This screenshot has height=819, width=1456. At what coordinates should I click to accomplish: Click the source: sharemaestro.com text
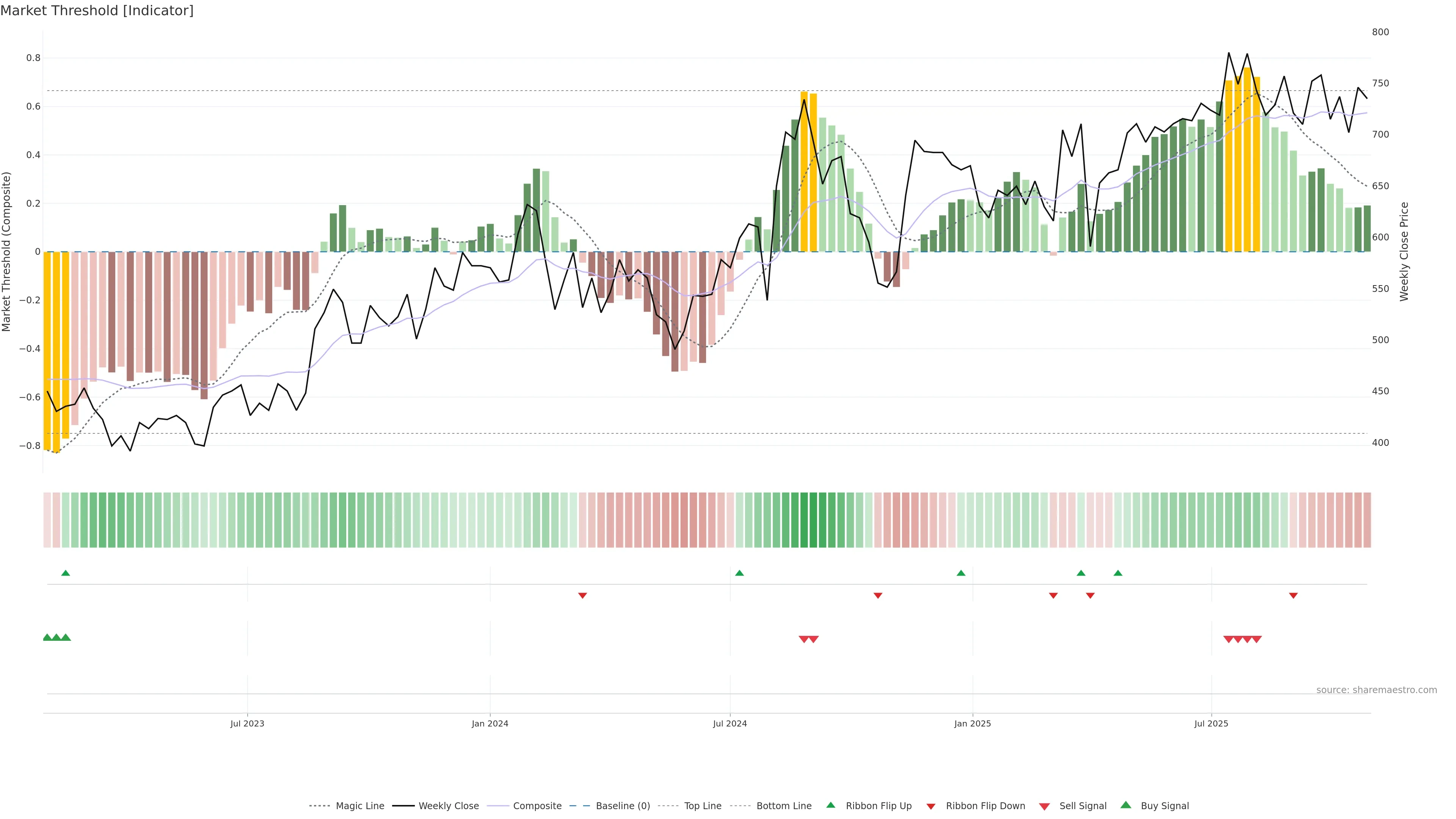pyautogui.click(x=1376, y=690)
